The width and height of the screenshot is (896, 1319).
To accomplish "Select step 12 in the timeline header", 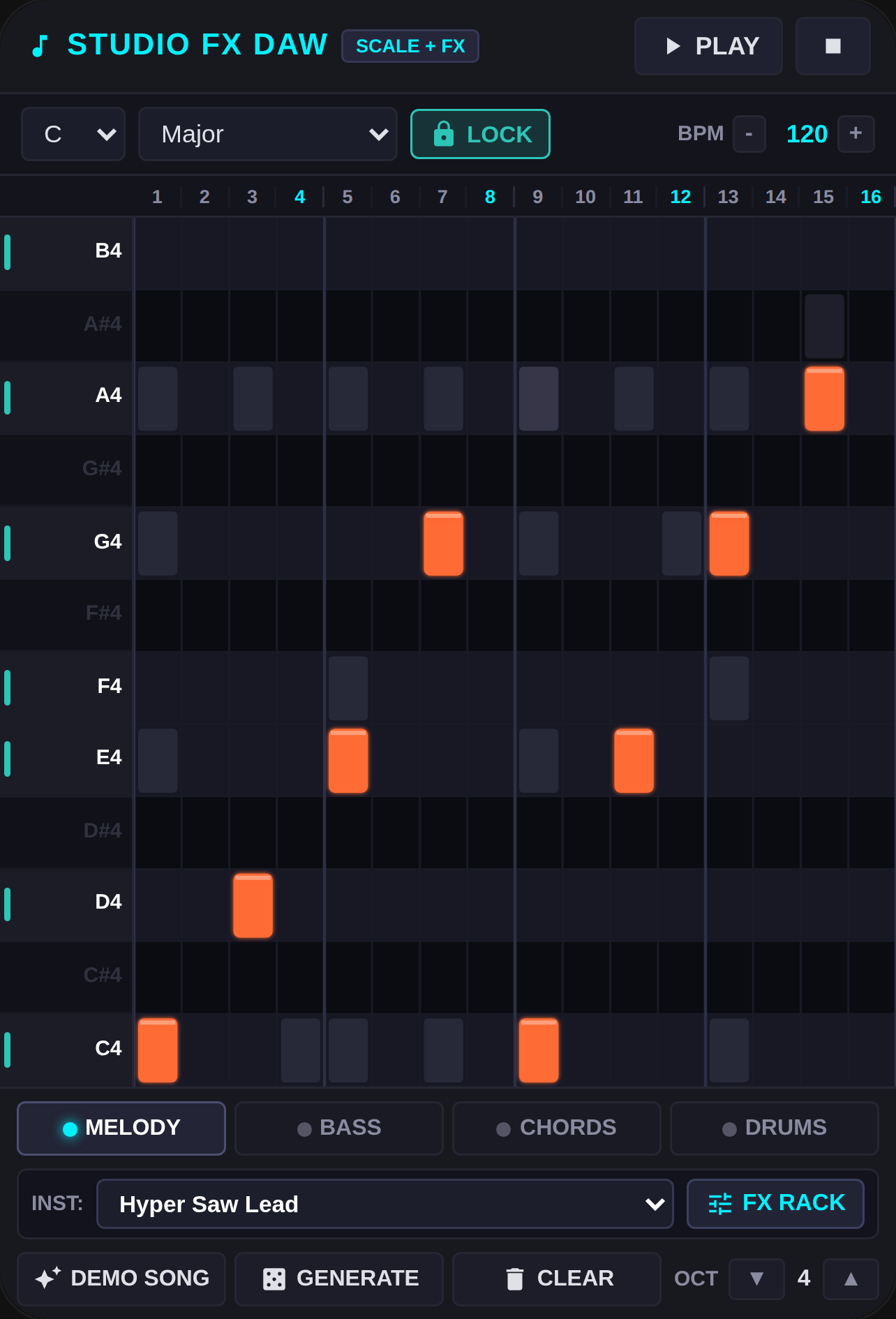I will (x=680, y=197).
